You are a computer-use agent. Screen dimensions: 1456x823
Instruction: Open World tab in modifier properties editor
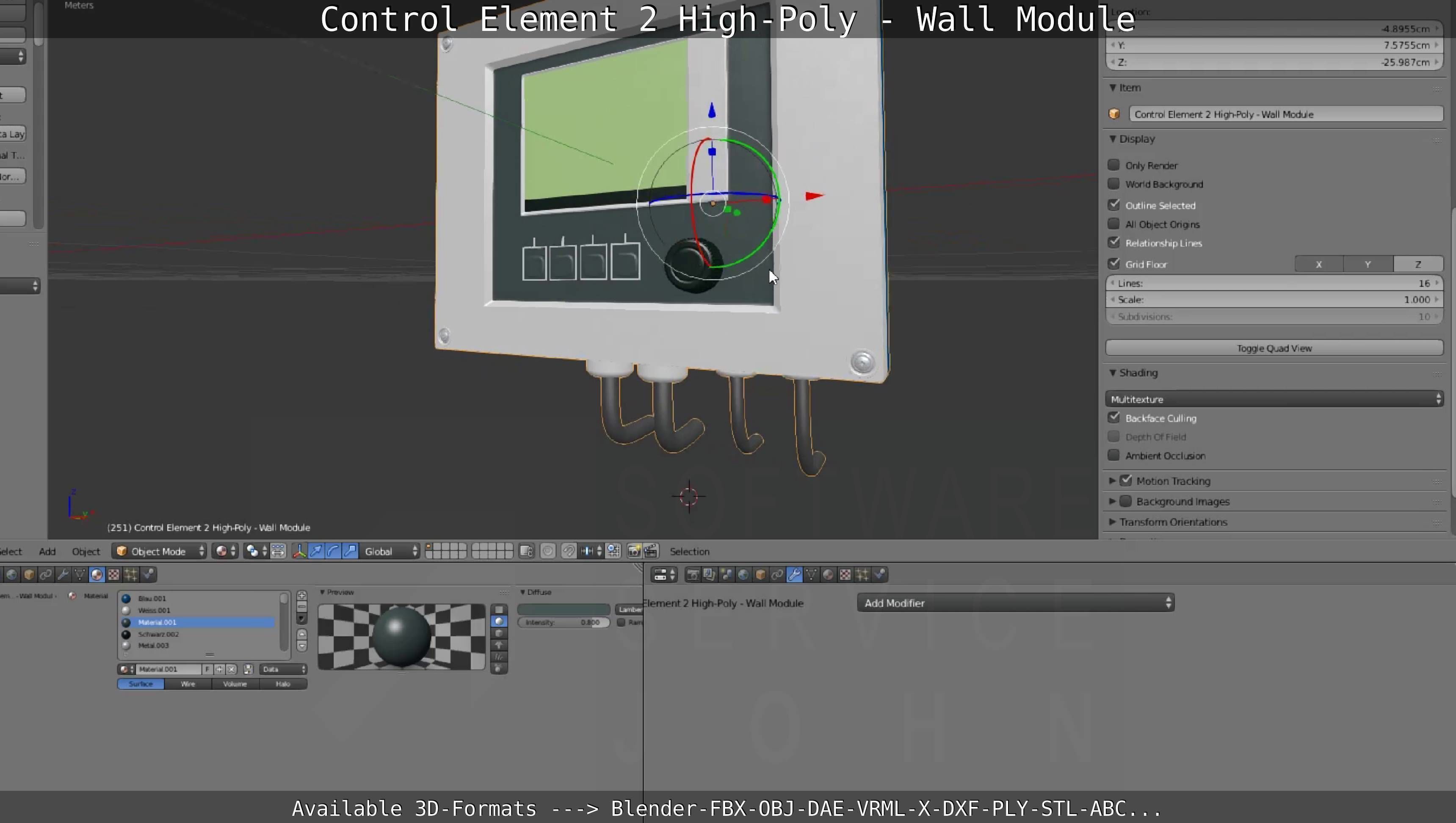click(743, 575)
